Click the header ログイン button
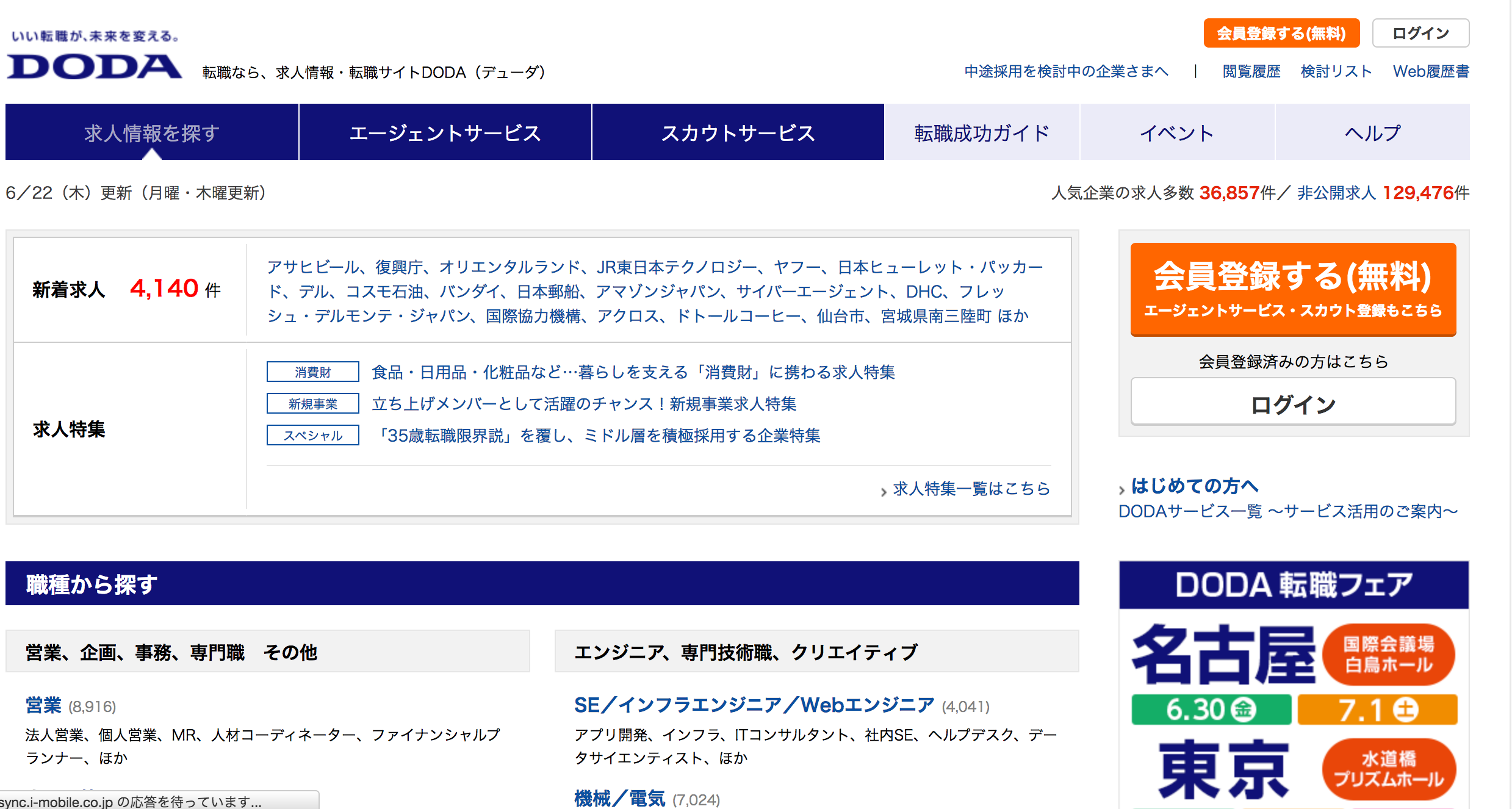Image resolution: width=1512 pixels, height=809 pixels. (x=1420, y=33)
